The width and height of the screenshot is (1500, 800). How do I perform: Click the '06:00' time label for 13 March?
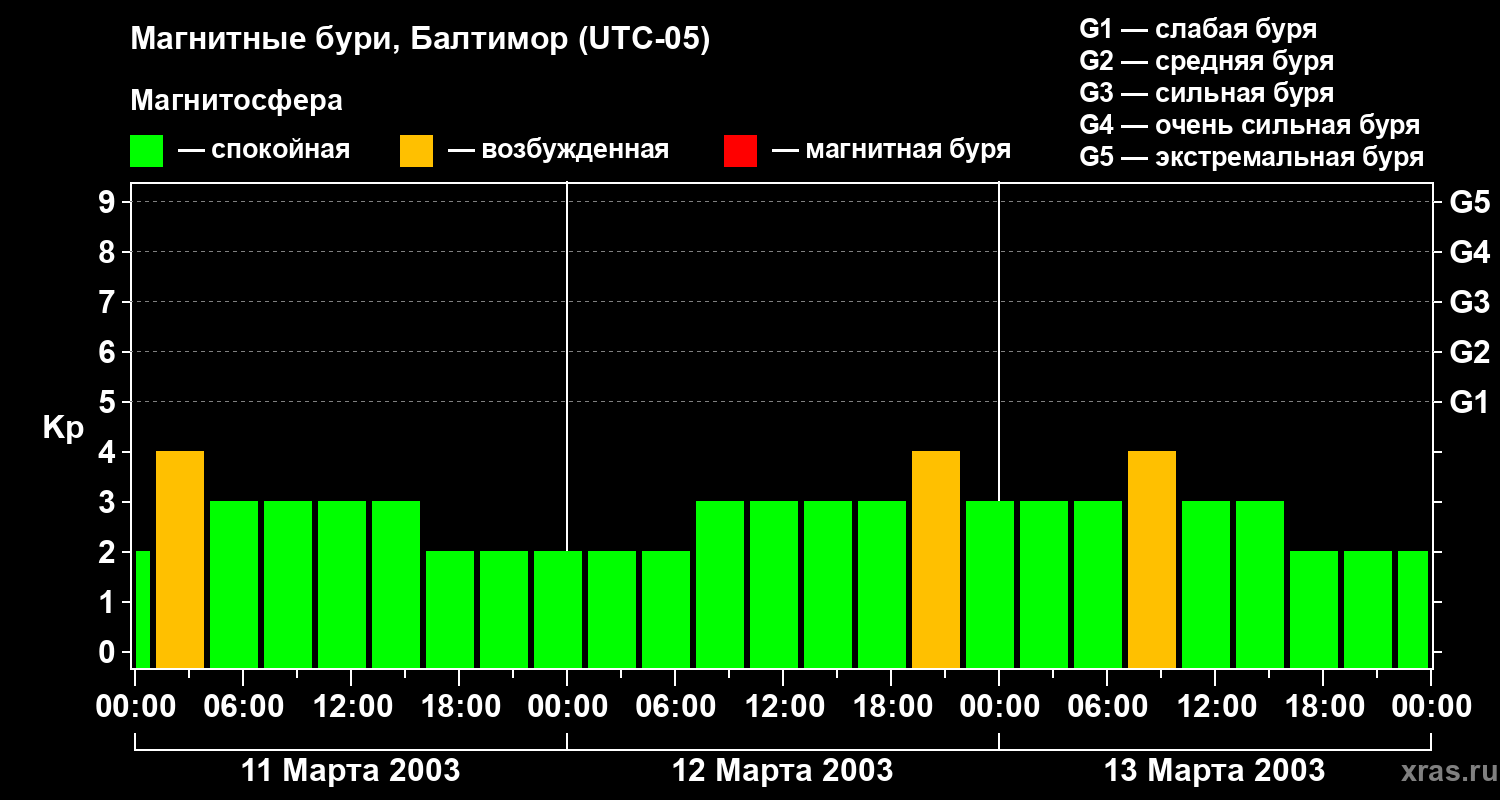click(1107, 707)
